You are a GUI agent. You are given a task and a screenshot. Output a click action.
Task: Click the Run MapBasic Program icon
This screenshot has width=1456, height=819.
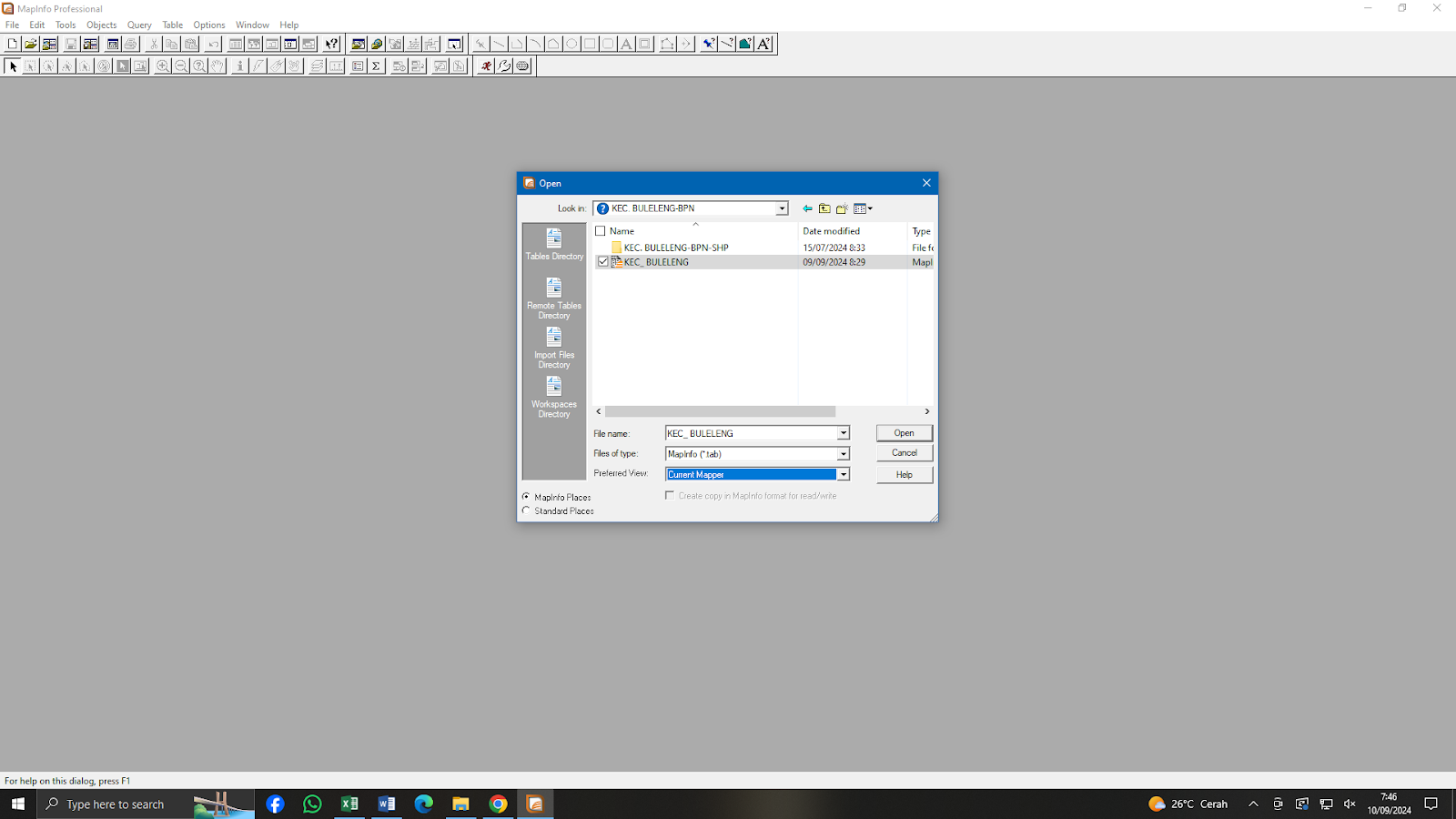pyautogui.click(x=486, y=66)
